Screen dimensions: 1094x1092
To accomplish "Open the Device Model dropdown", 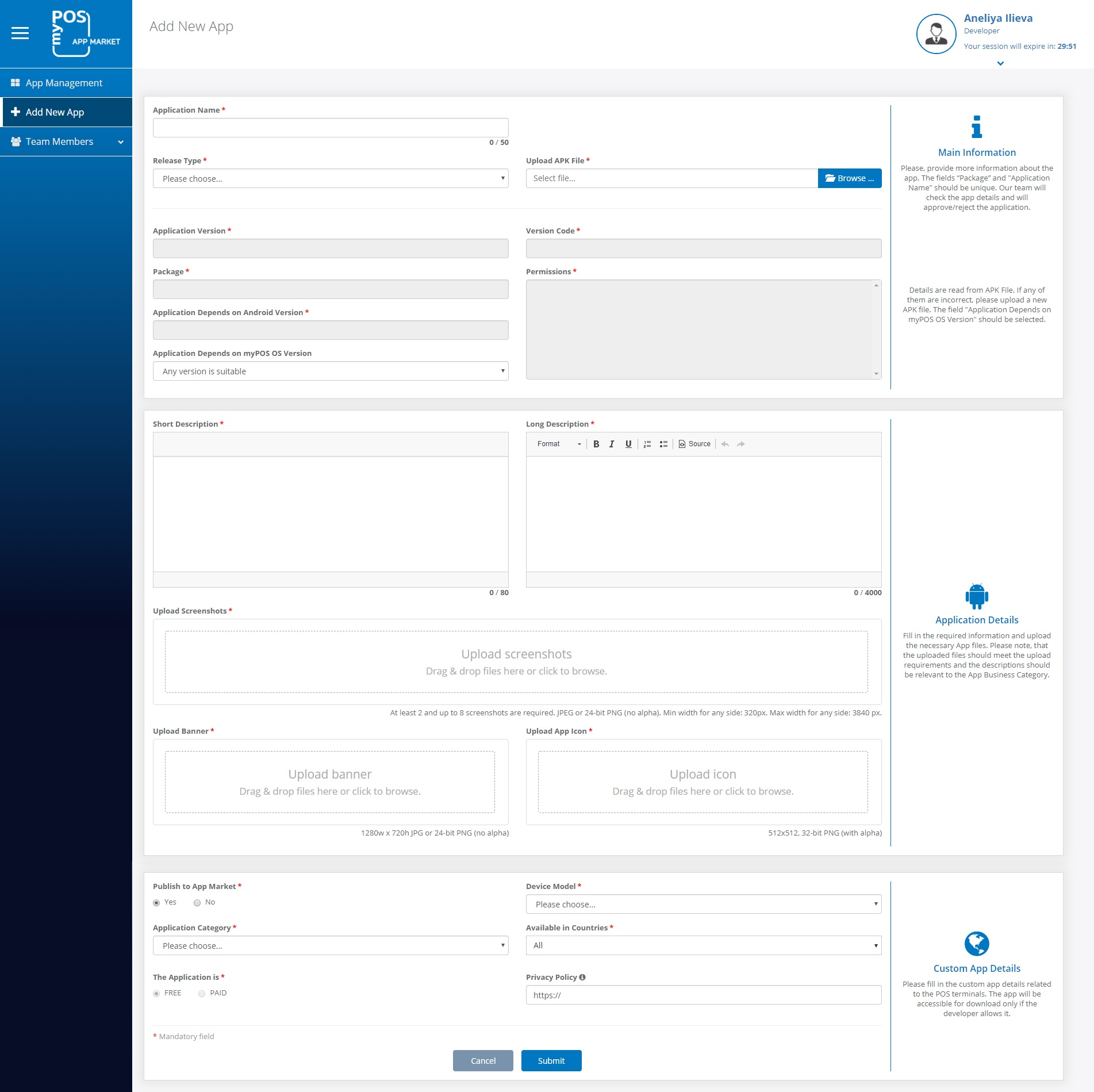I will tap(703, 904).
